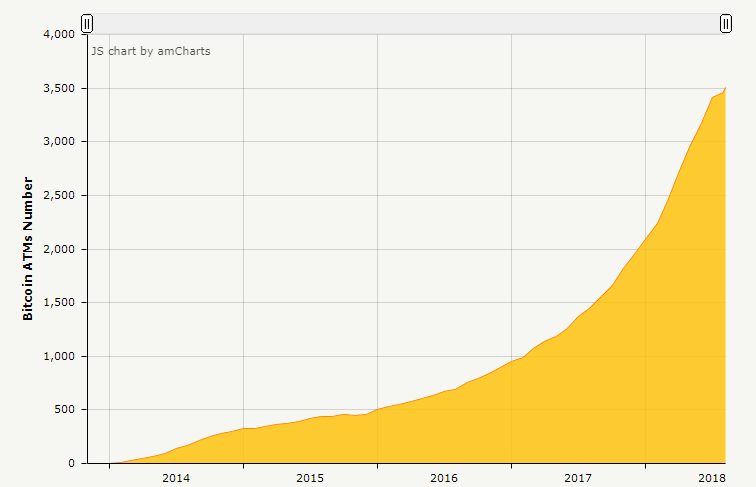Click the left scrollbar grip handle

click(87, 24)
